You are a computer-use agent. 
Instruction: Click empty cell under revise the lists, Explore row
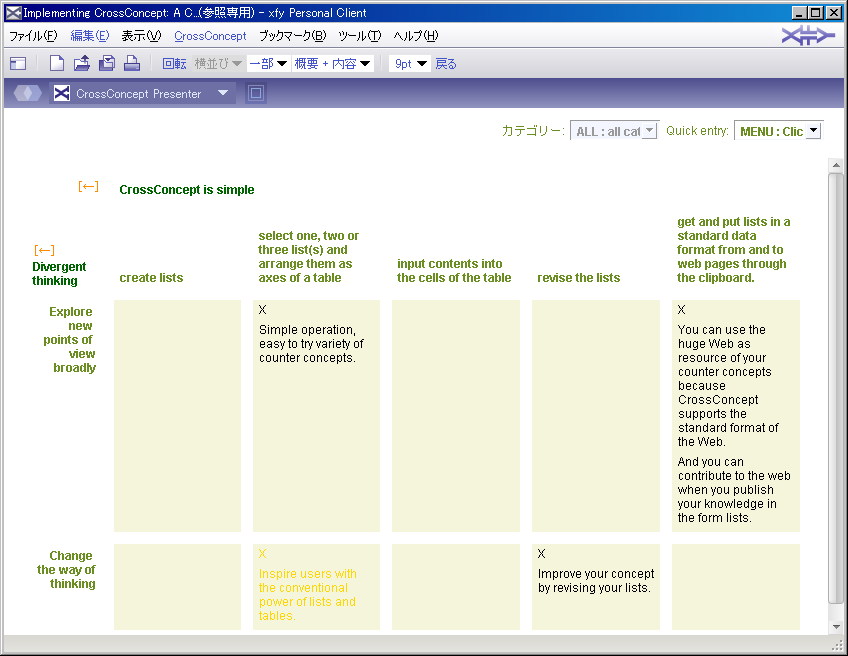point(596,416)
